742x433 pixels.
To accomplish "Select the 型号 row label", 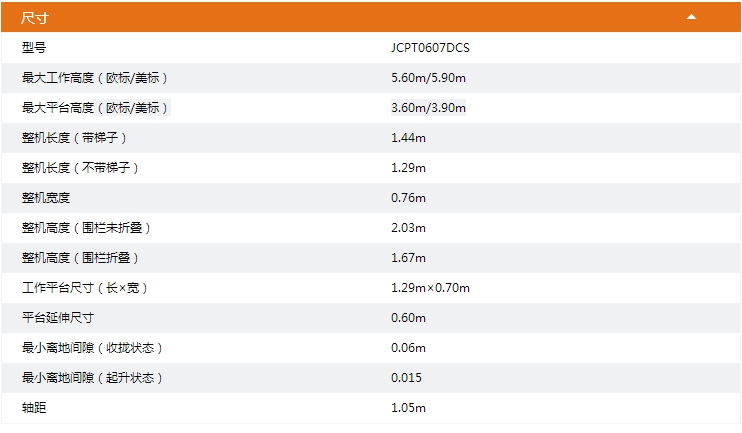I will pyautogui.click(x=34, y=47).
